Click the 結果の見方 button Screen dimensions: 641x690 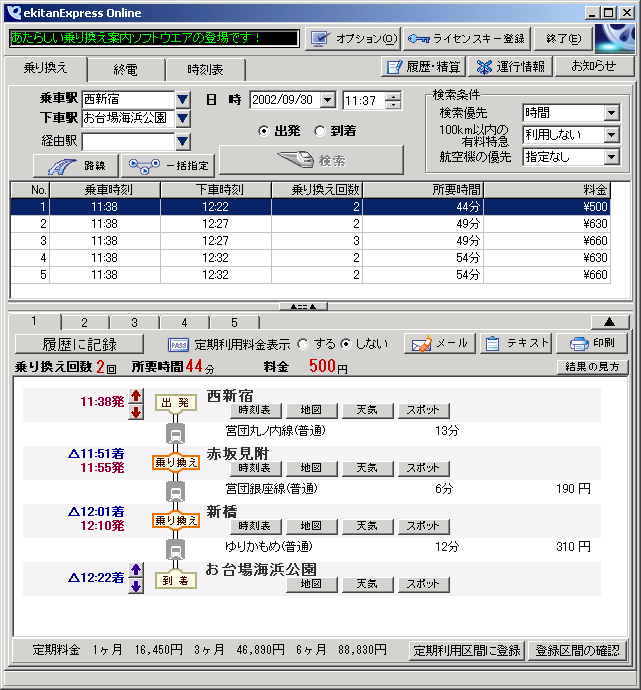pos(592,367)
